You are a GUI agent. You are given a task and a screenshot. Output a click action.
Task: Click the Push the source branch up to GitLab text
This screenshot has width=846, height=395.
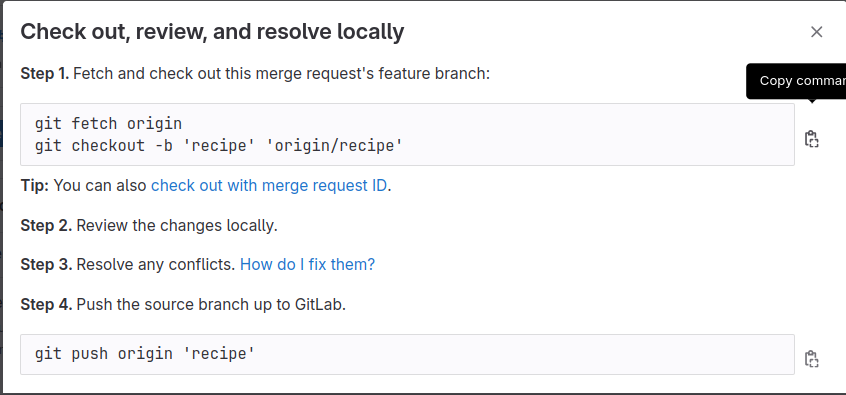[211, 304]
